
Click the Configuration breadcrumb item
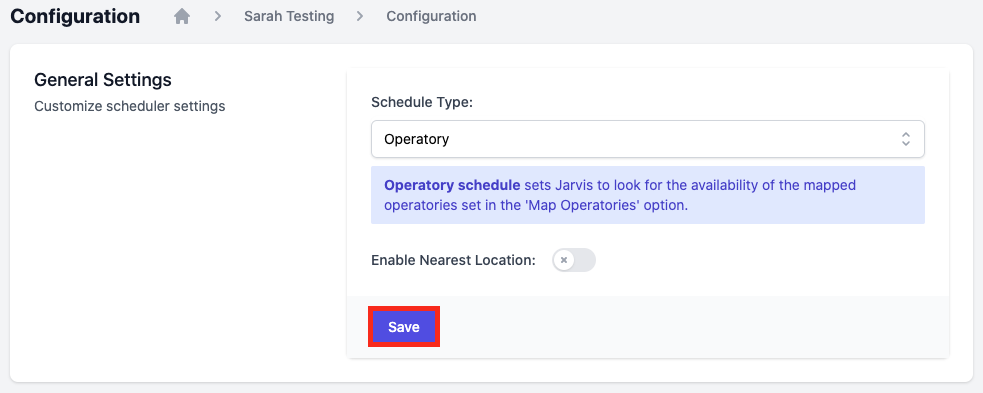pos(431,16)
